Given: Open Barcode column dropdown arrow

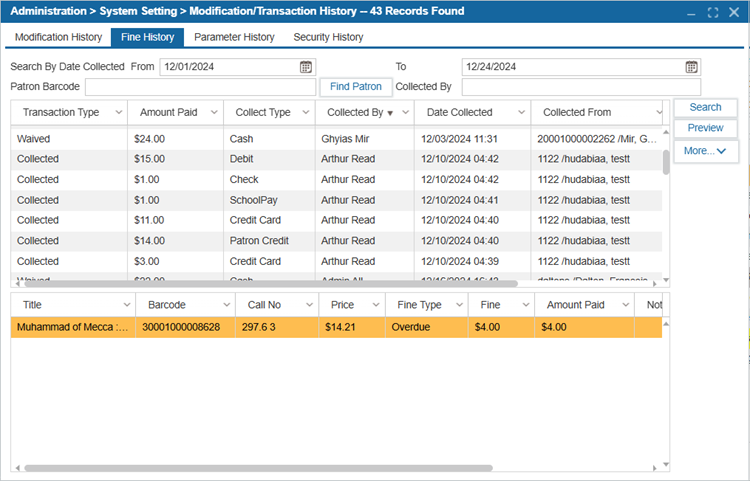Looking at the screenshot, I should tap(227, 305).
